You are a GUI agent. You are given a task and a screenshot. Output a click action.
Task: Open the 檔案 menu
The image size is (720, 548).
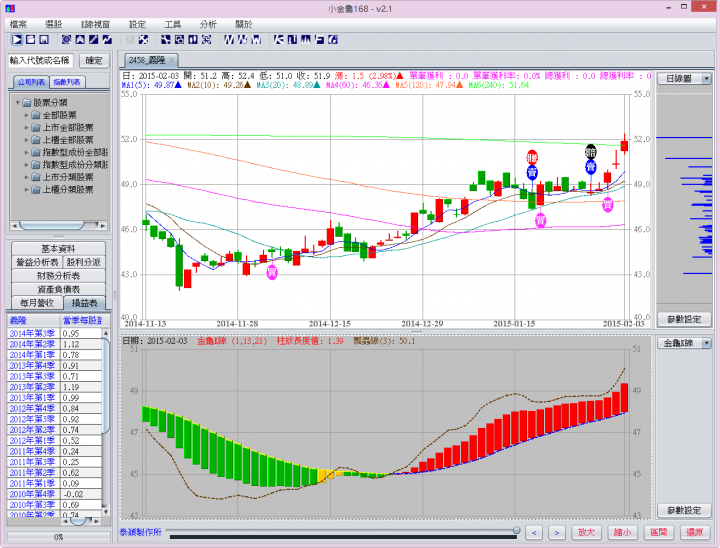18,24
